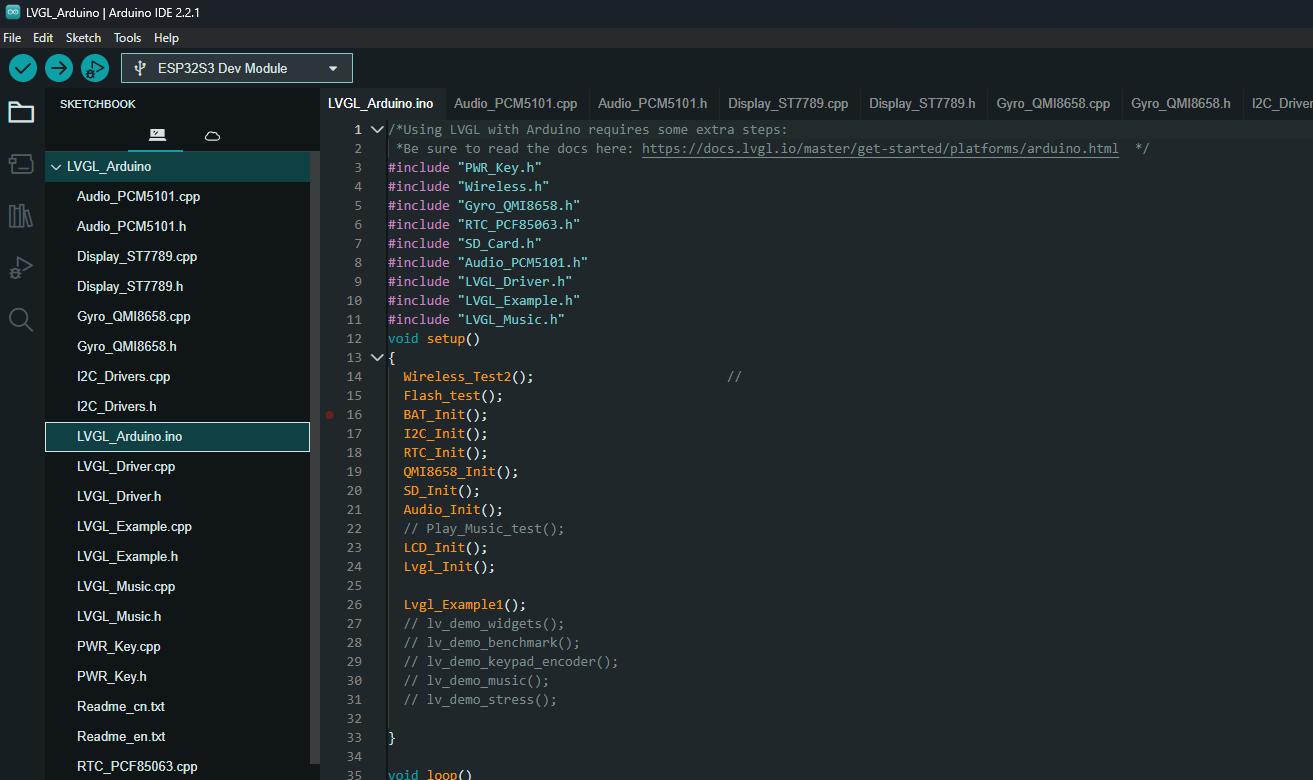The width and height of the screenshot is (1313, 780).
Task: Open RTC_PCF85063.cpp in the sketchbook tree
Action: tap(177, 767)
